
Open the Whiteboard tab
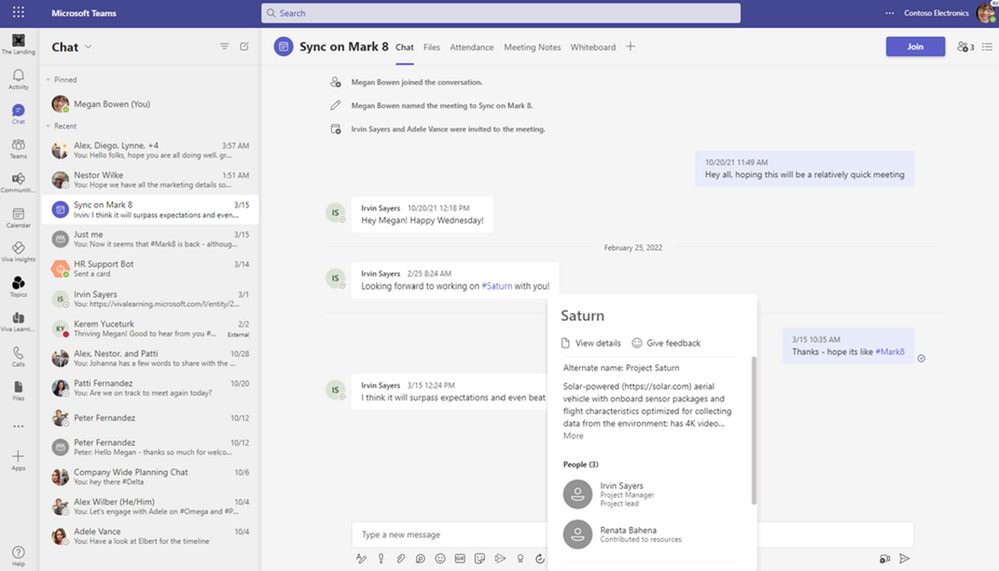(x=593, y=47)
